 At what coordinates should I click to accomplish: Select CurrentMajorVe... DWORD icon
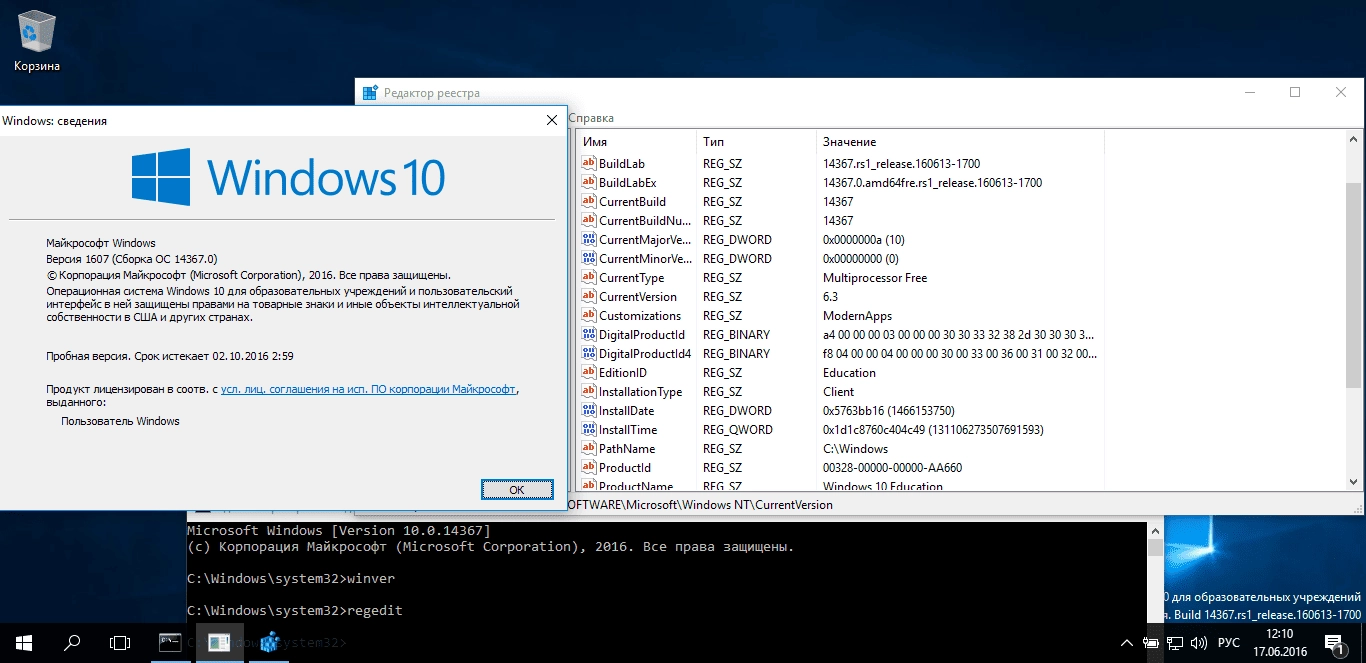[589, 239]
